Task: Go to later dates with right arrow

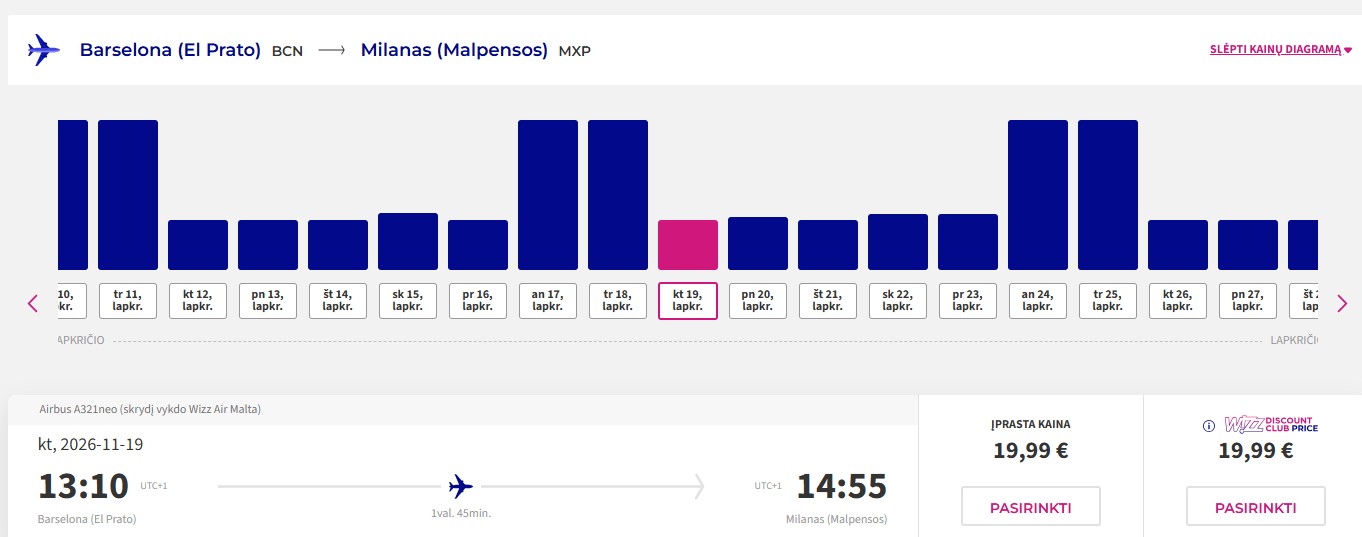Action: click(1342, 303)
